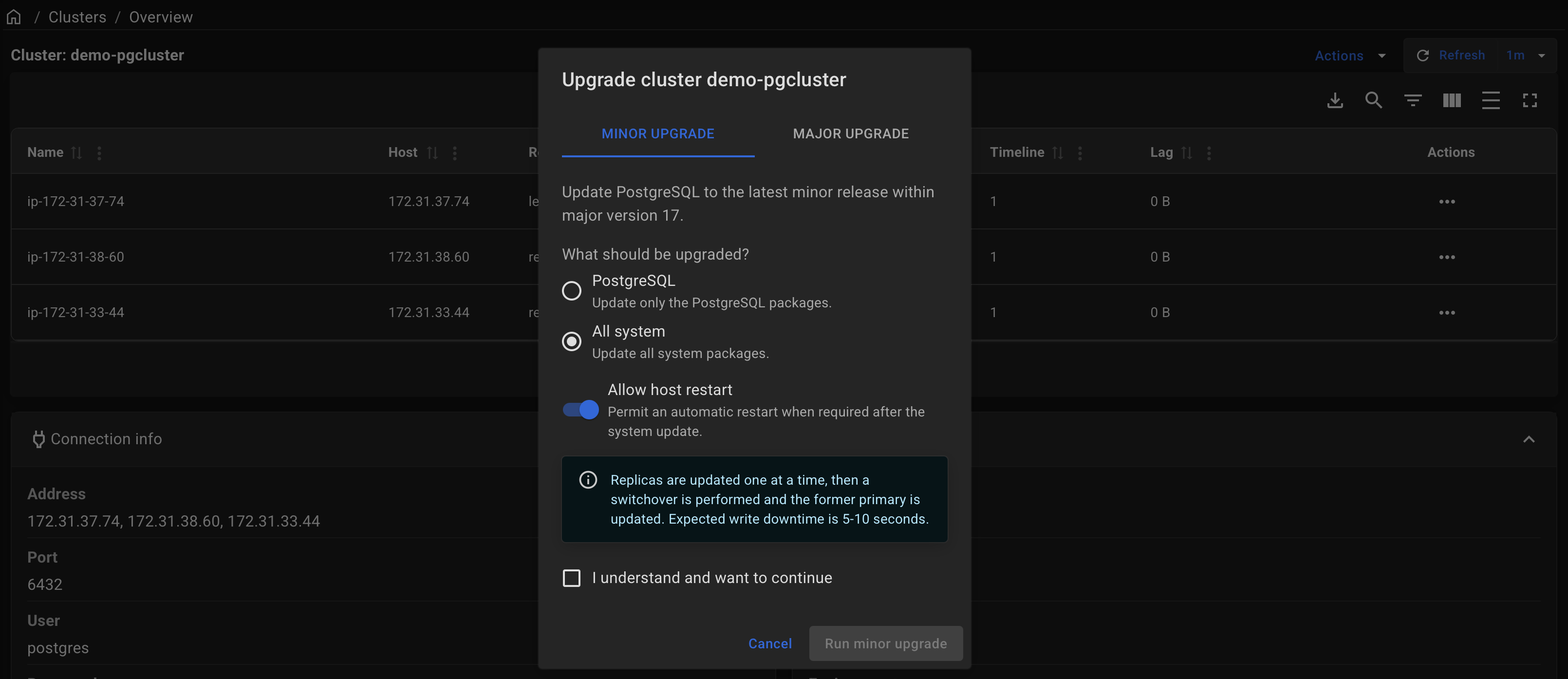This screenshot has width=1568, height=679.
Task: Collapse the Connection info section
Action: [x=1529, y=439]
